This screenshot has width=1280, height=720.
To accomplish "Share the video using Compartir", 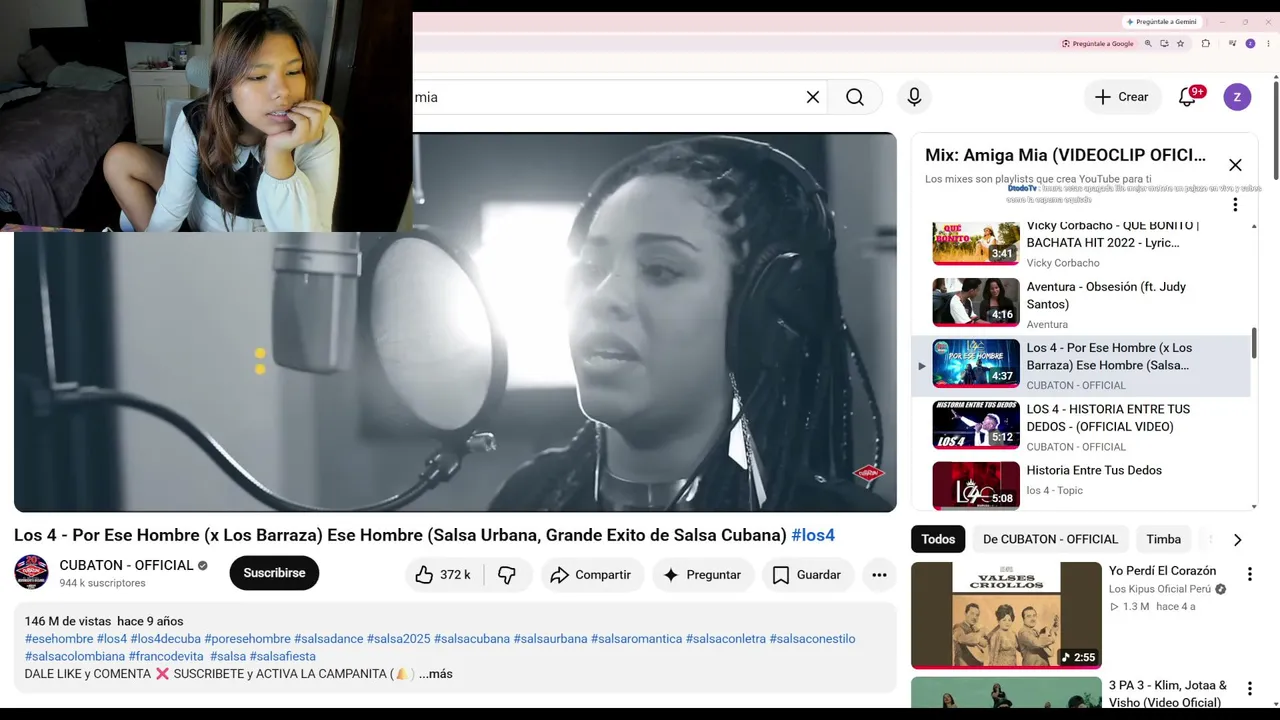I will (592, 575).
